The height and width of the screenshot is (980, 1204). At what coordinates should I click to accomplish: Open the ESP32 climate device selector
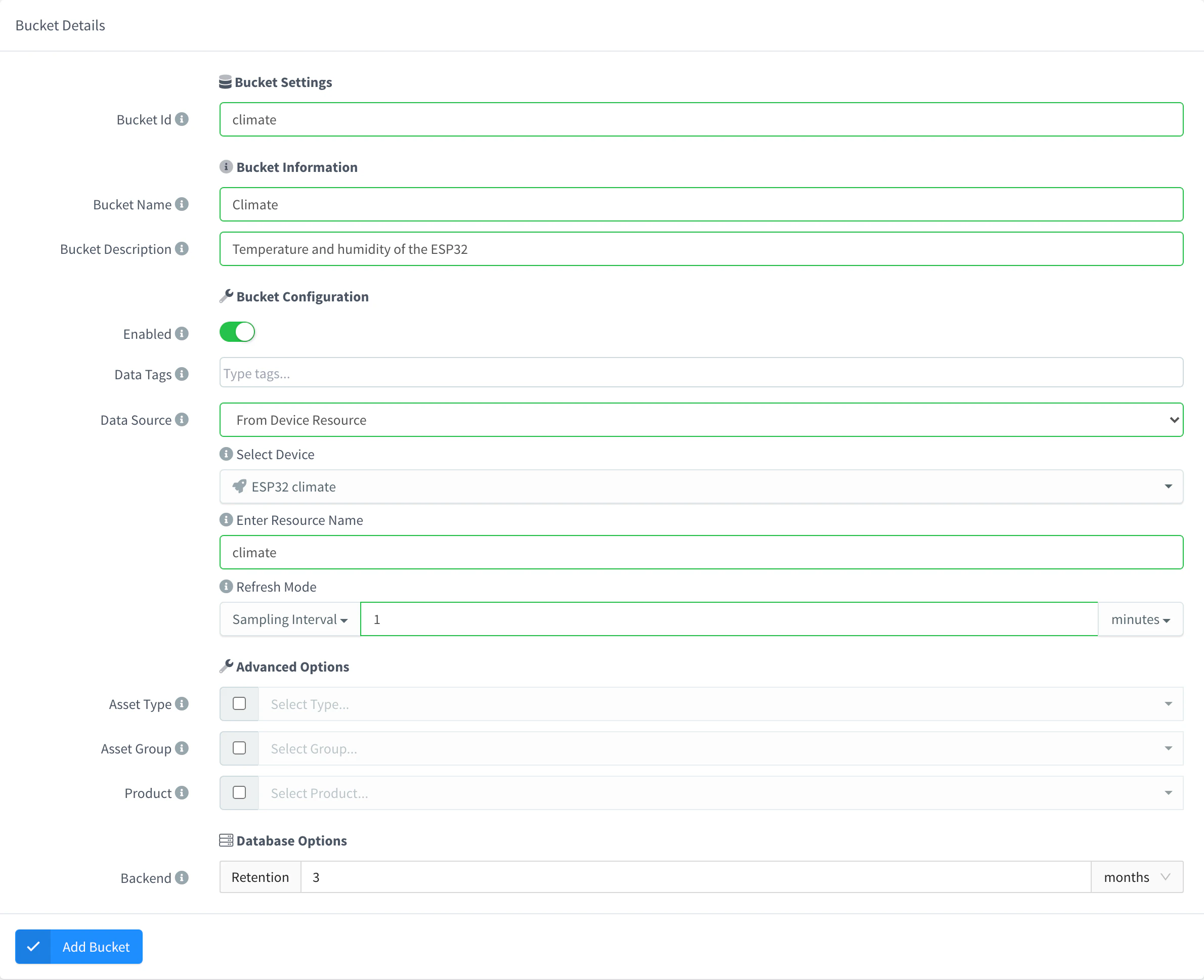[x=701, y=486]
